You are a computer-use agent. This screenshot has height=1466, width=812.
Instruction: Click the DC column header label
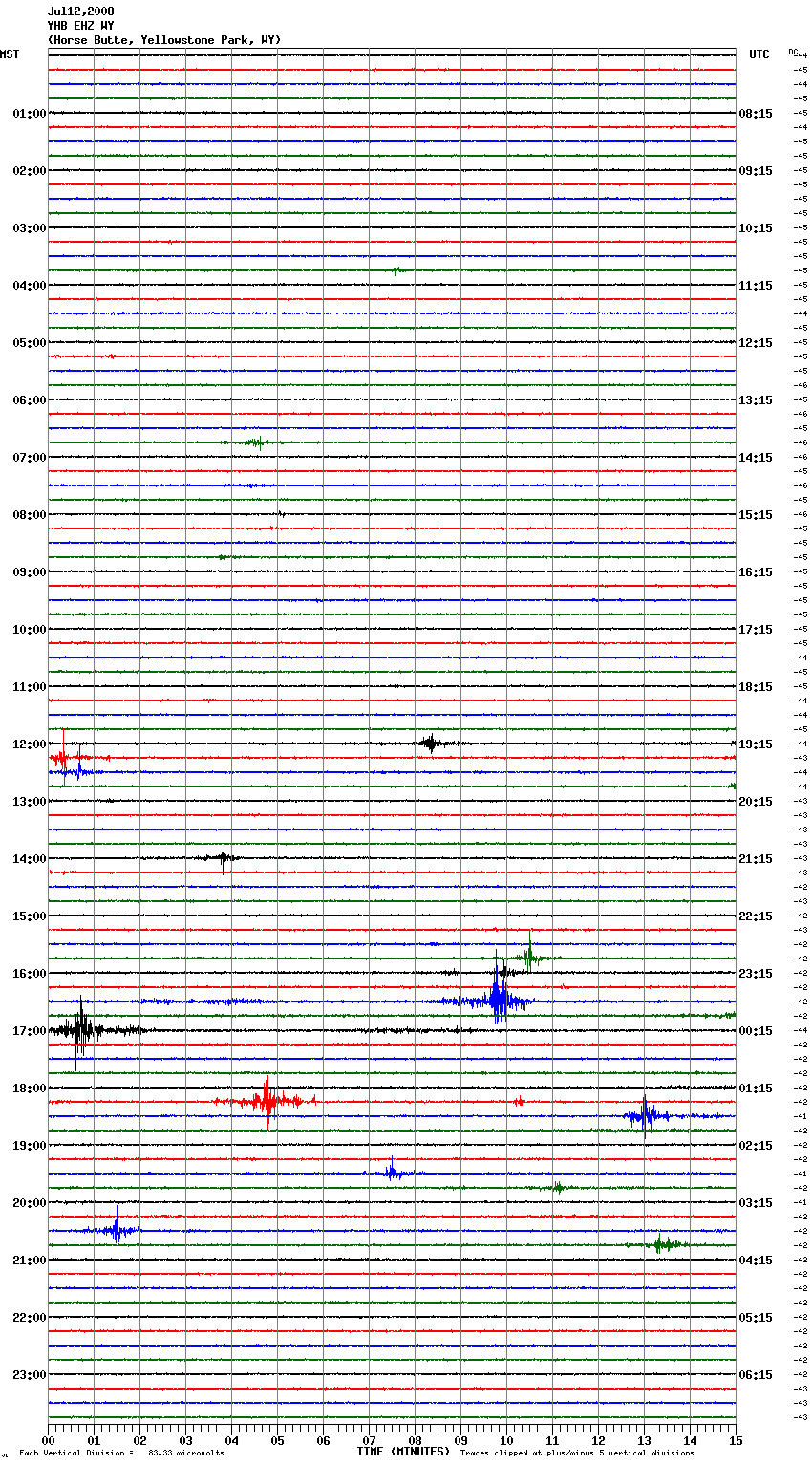tap(793, 52)
